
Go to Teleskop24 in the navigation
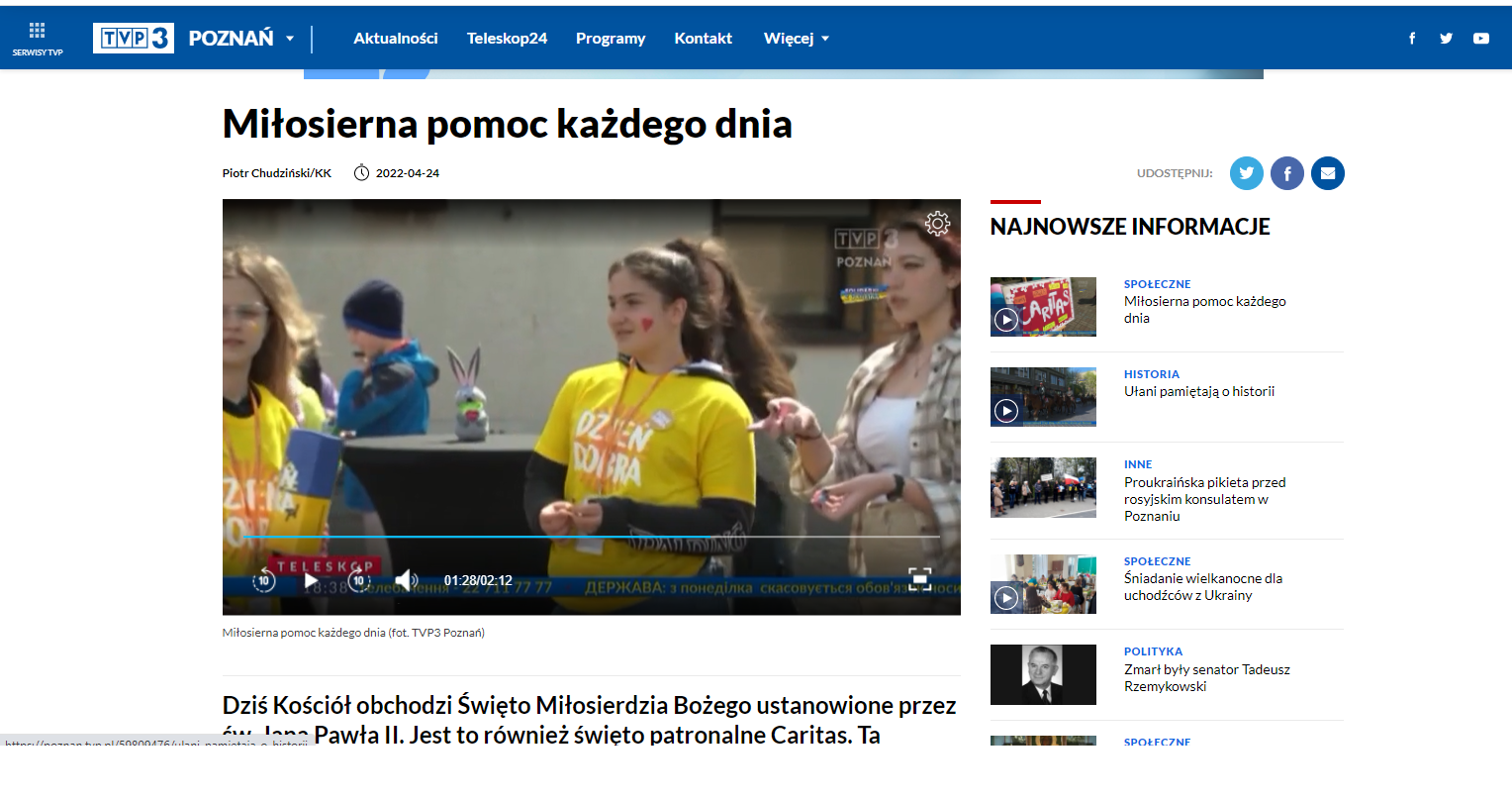(x=507, y=38)
